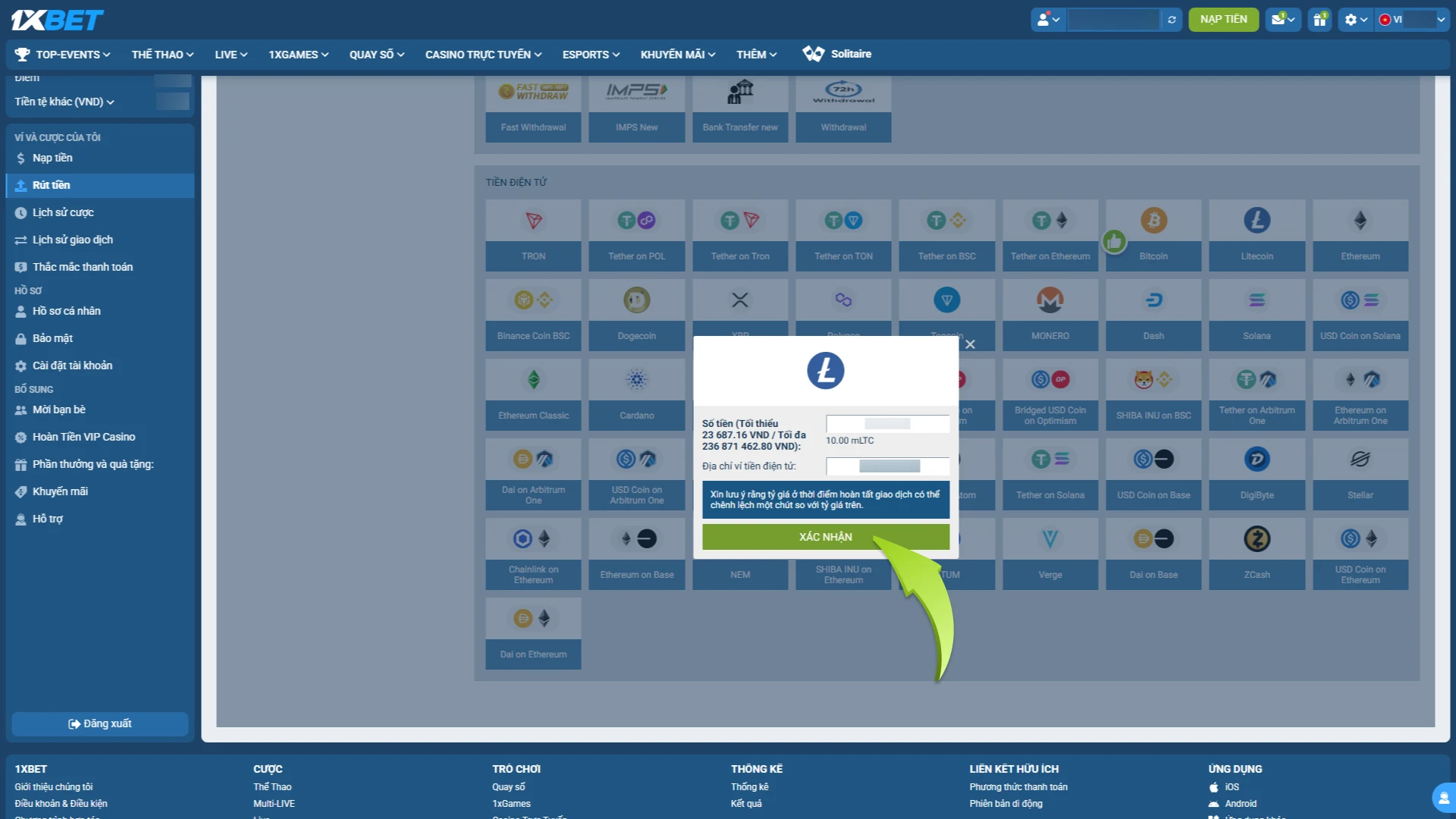Pick the Stellar payment tile
The image size is (1456, 819).
pos(1360,474)
